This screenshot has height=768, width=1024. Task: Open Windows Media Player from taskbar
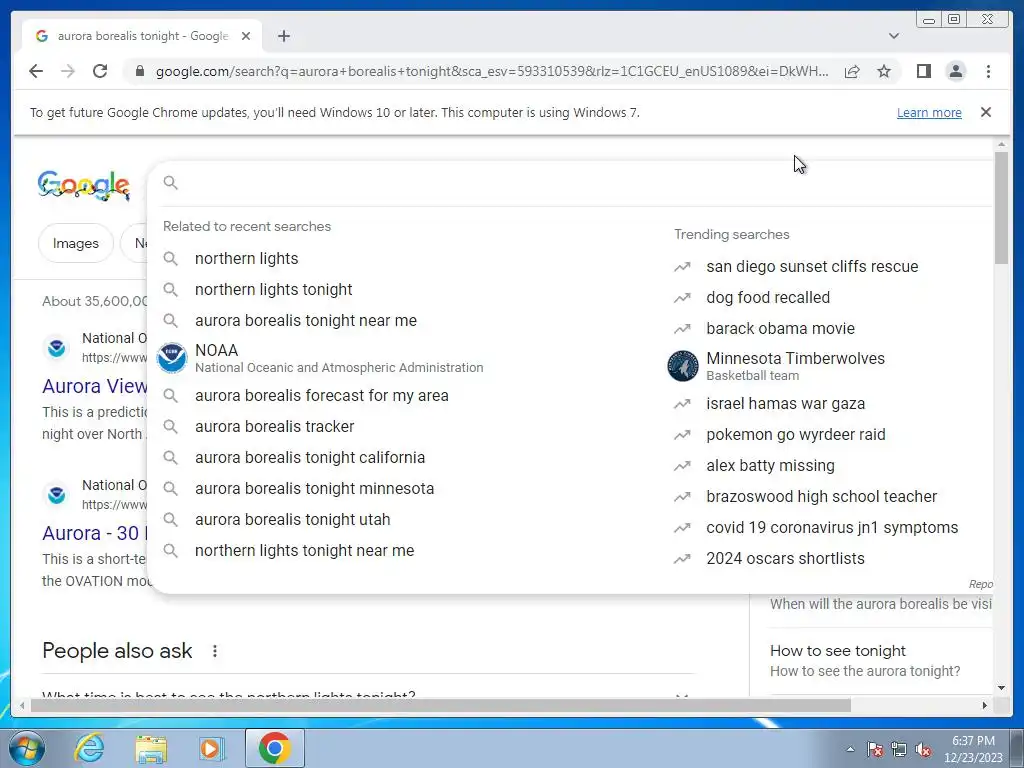click(x=211, y=748)
